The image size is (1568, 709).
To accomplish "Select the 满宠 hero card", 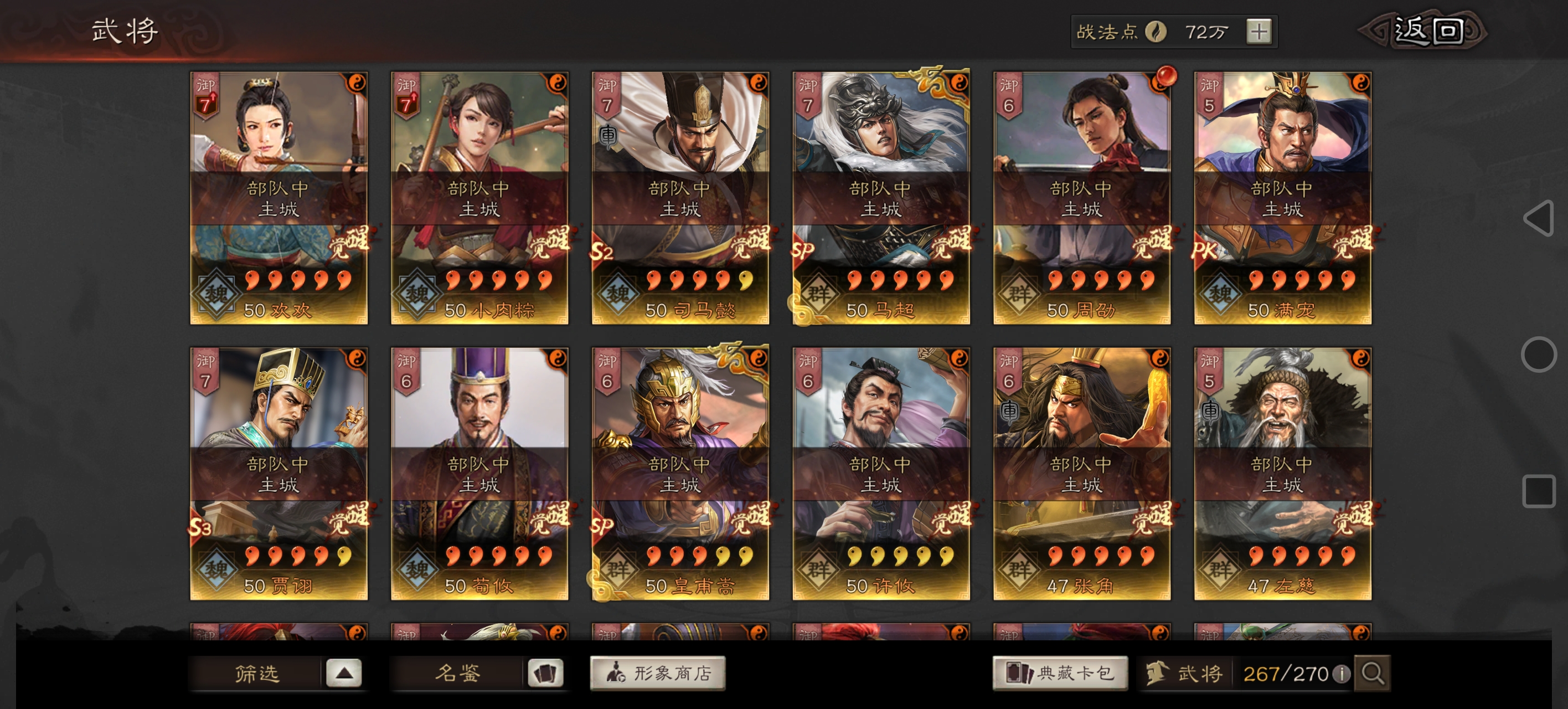I will (x=1282, y=198).
